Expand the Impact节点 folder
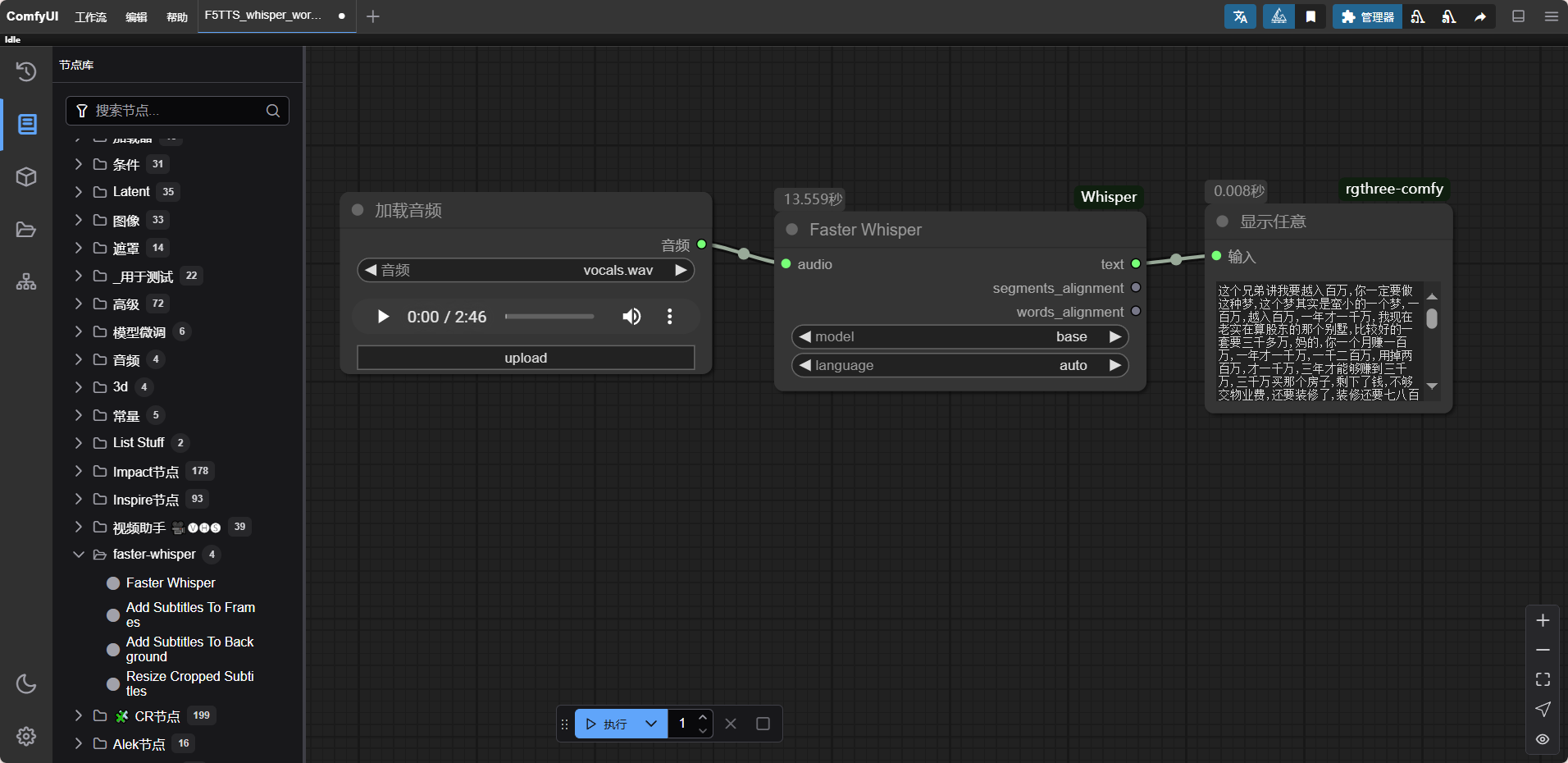 [x=79, y=471]
